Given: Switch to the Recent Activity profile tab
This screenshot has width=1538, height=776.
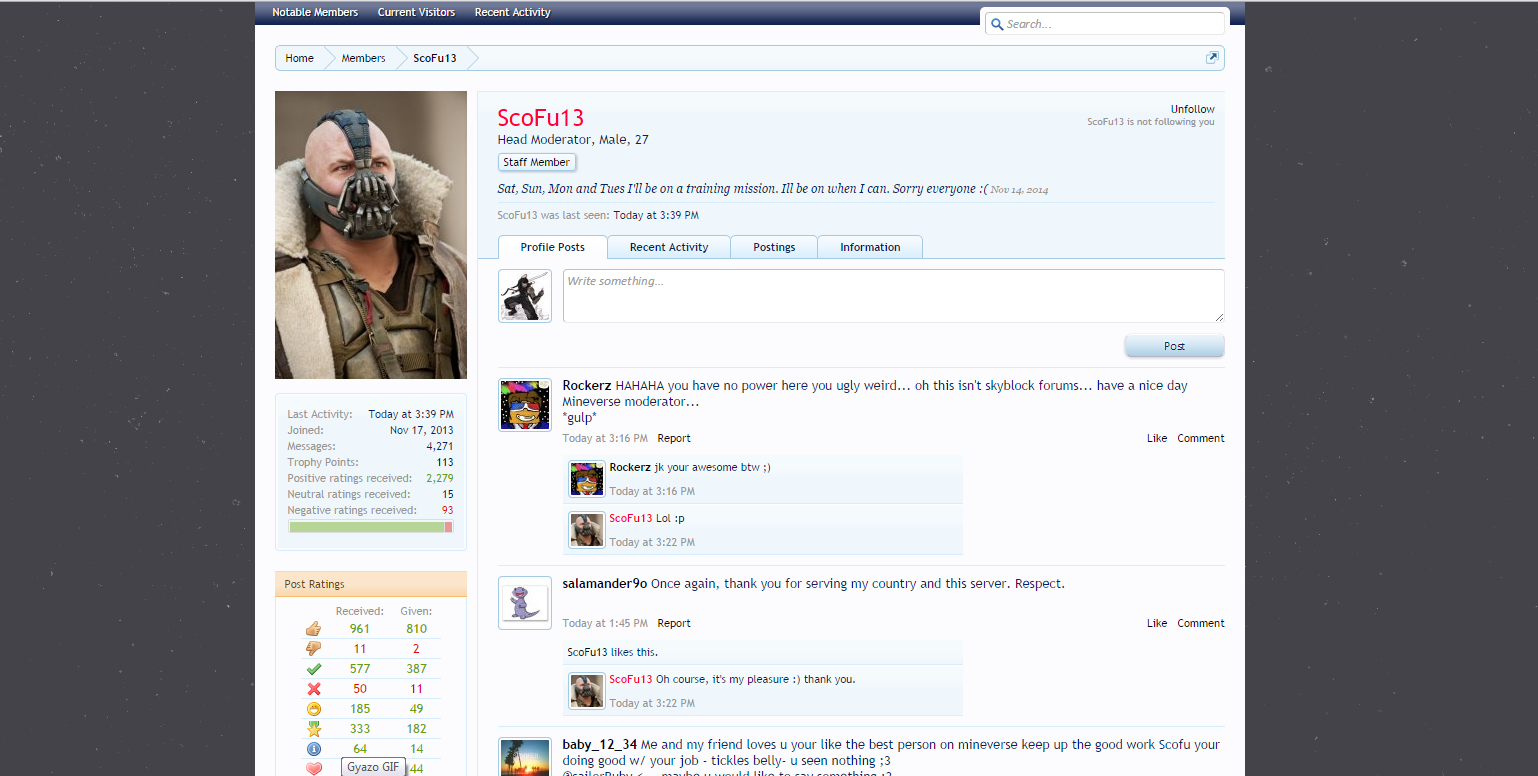Looking at the screenshot, I should pos(669,247).
